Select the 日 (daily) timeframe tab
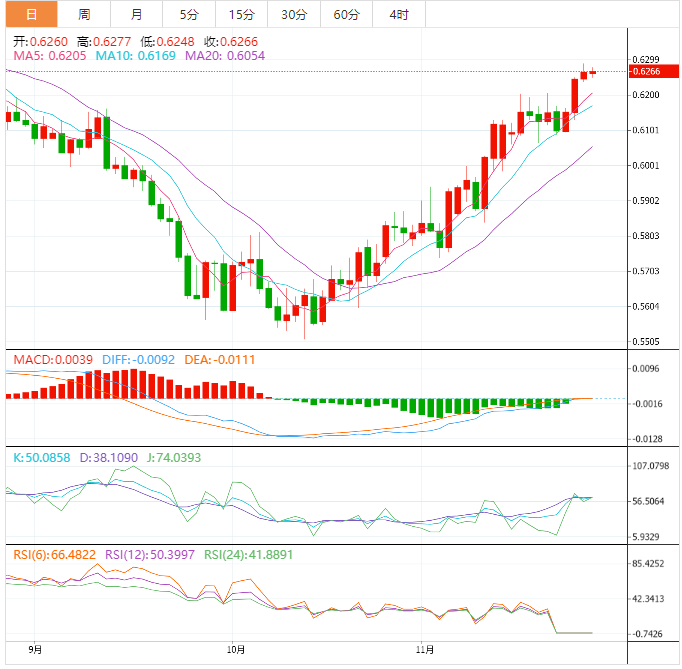Viewport: 682px width, 669px height. click(31, 14)
